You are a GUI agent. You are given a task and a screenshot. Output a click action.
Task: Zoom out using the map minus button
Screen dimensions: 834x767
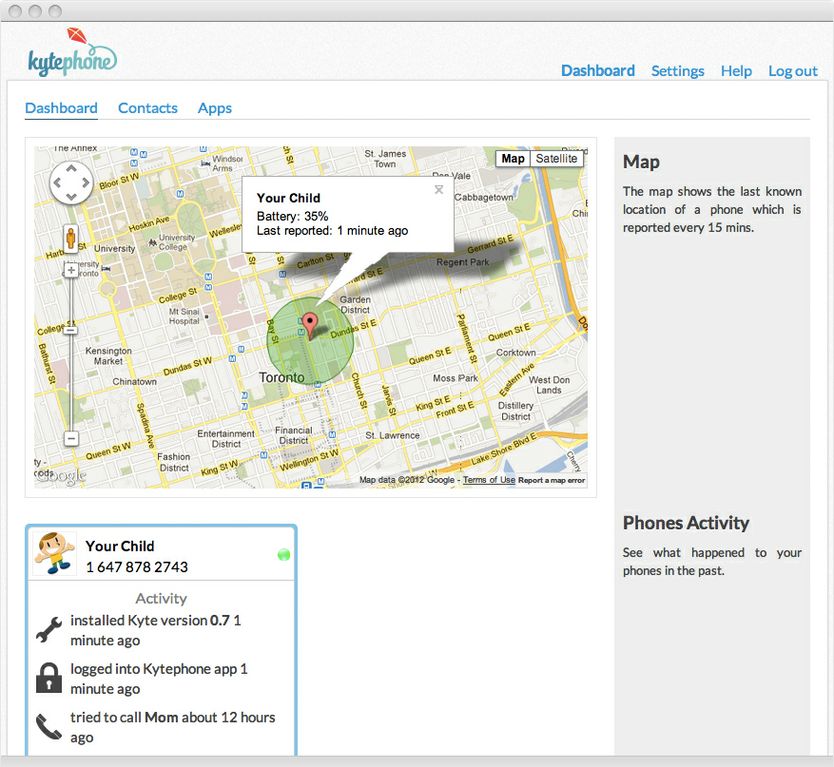[x=71, y=438]
